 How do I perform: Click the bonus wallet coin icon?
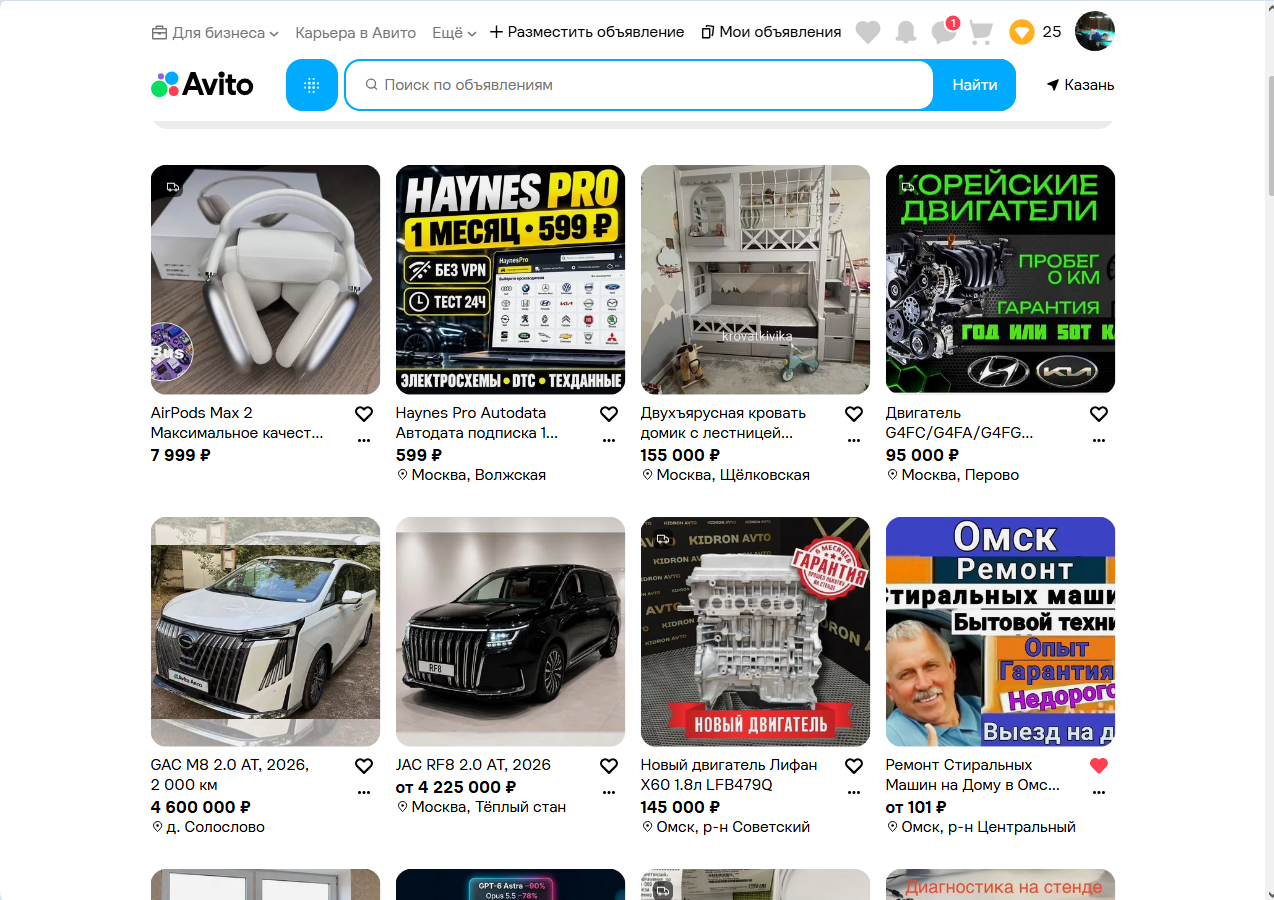1021,32
